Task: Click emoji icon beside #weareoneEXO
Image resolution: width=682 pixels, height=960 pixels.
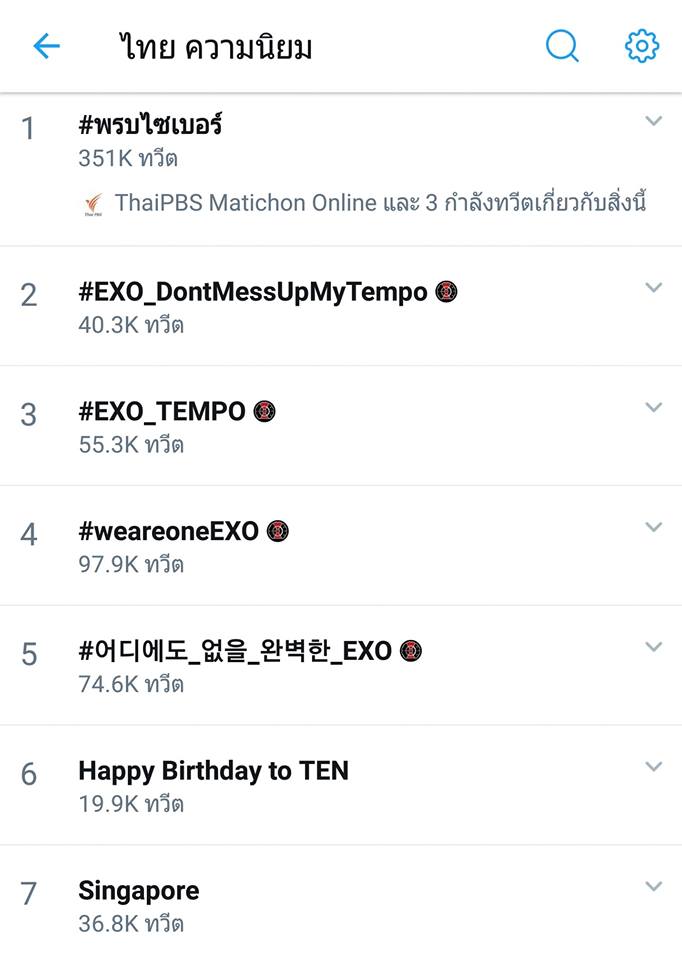Action: (x=278, y=531)
